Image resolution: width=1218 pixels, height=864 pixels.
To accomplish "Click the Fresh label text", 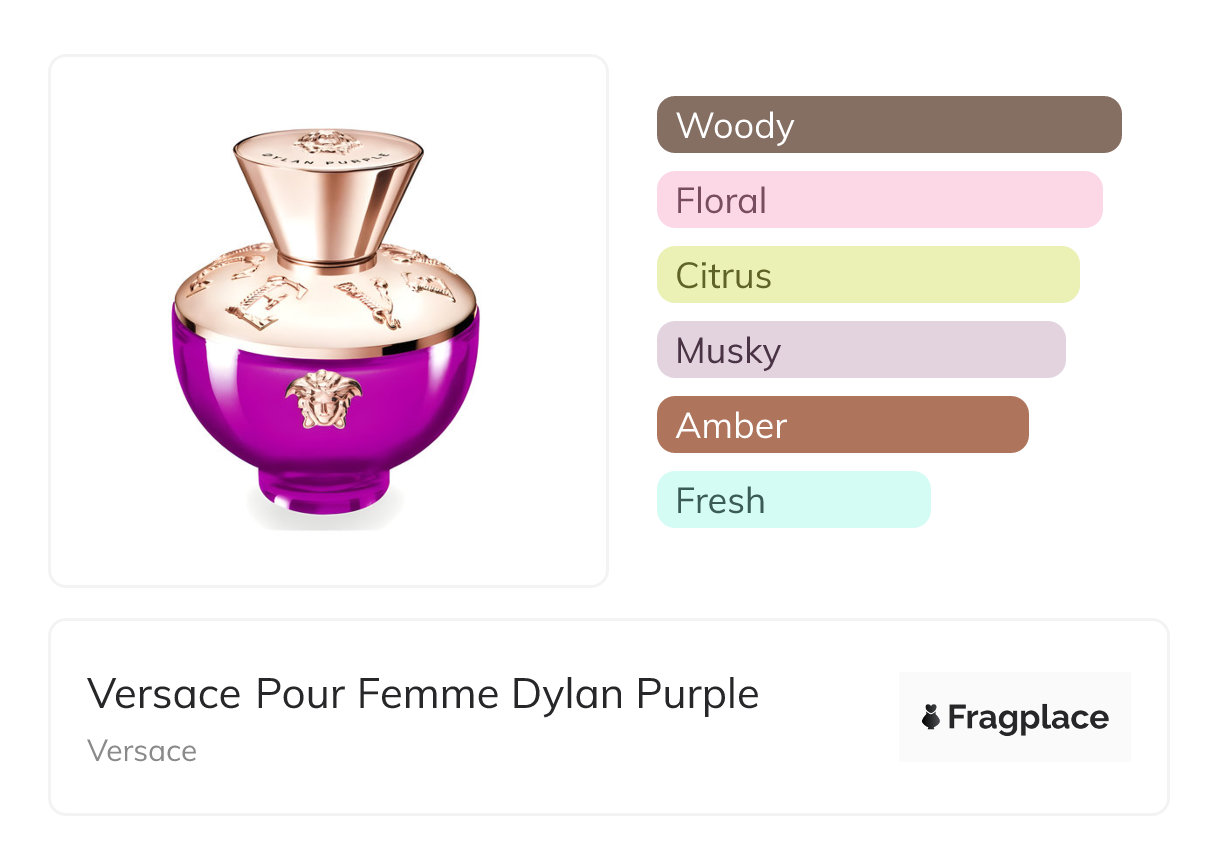I will pos(720,501).
